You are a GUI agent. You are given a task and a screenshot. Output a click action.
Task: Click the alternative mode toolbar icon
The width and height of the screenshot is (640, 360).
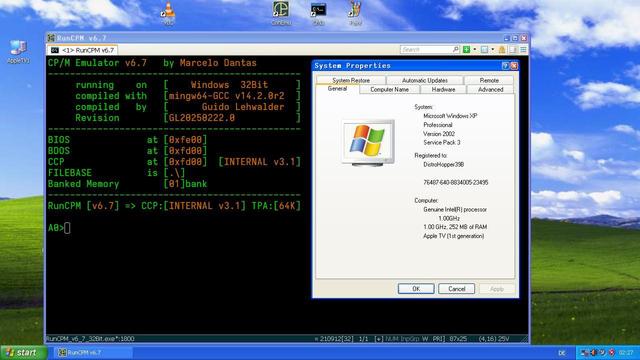(x=513, y=50)
